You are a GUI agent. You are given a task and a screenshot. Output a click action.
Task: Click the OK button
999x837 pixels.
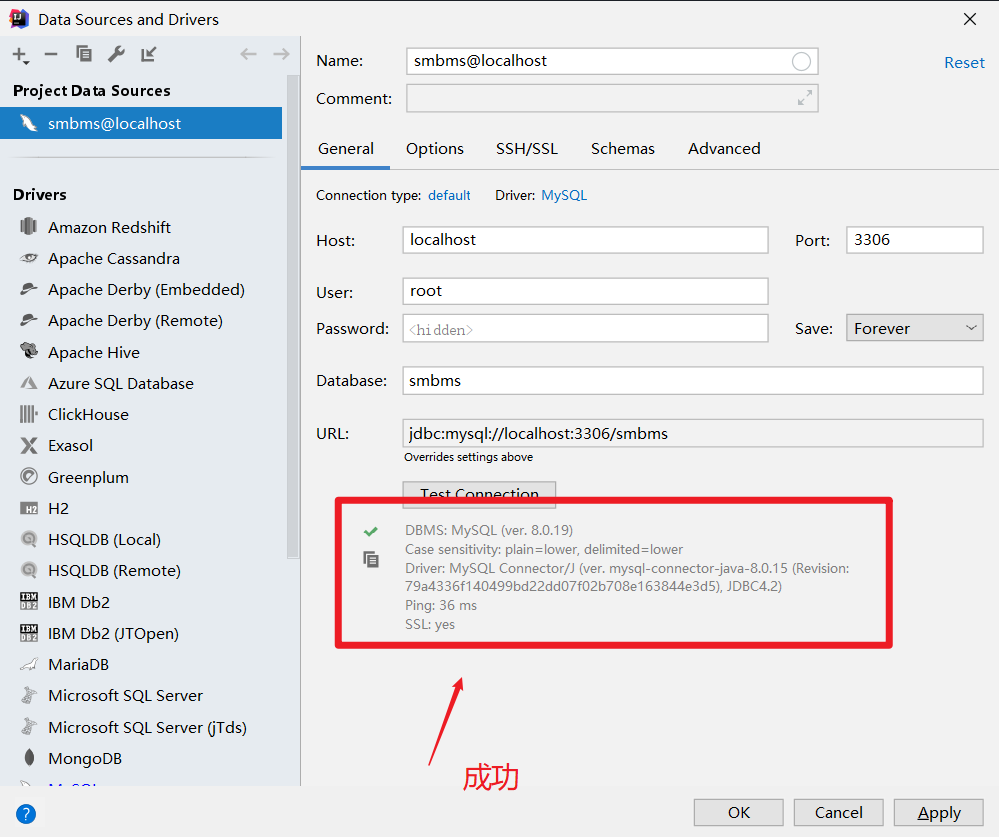pos(738,812)
